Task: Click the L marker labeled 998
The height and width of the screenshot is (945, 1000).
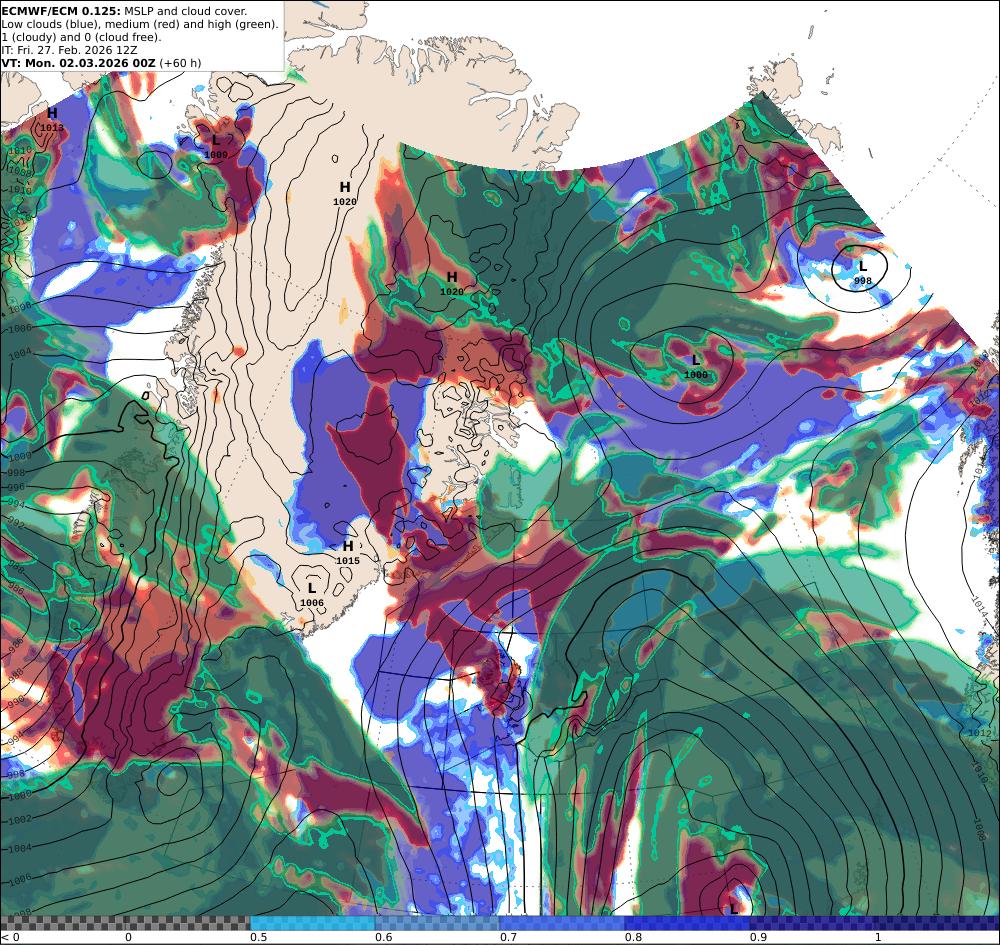Action: tap(863, 266)
